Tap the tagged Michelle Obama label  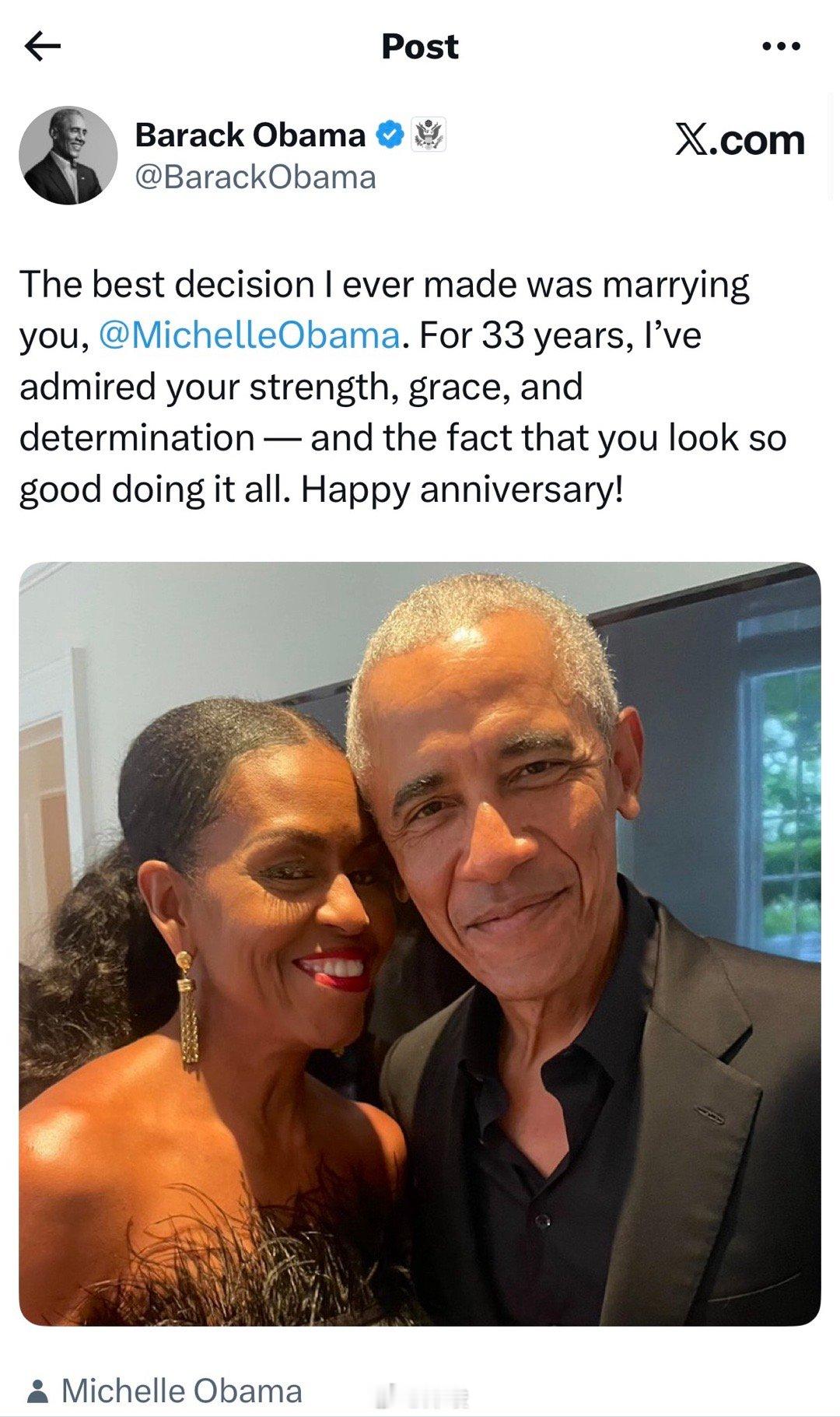182,1391
